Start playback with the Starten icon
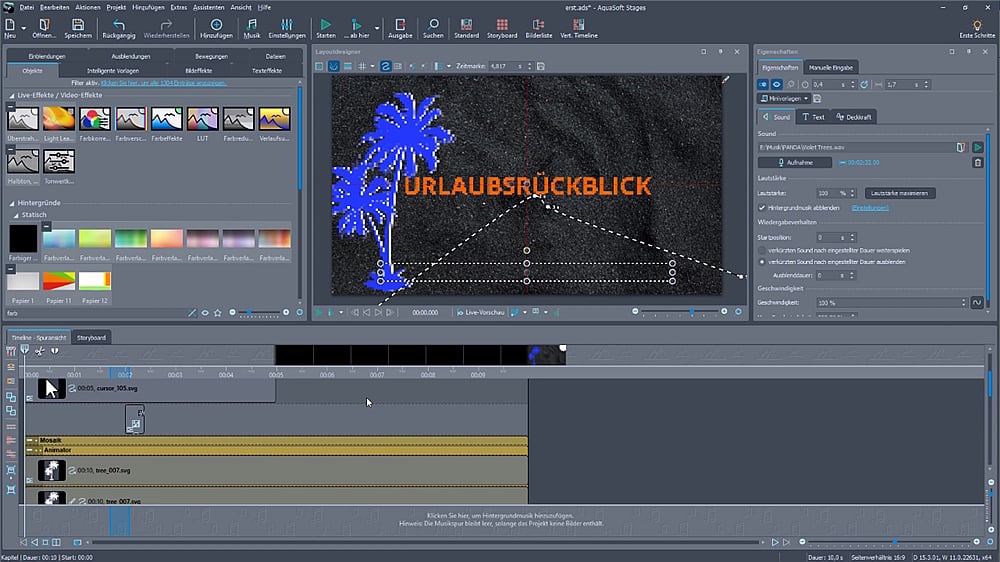 (326, 26)
